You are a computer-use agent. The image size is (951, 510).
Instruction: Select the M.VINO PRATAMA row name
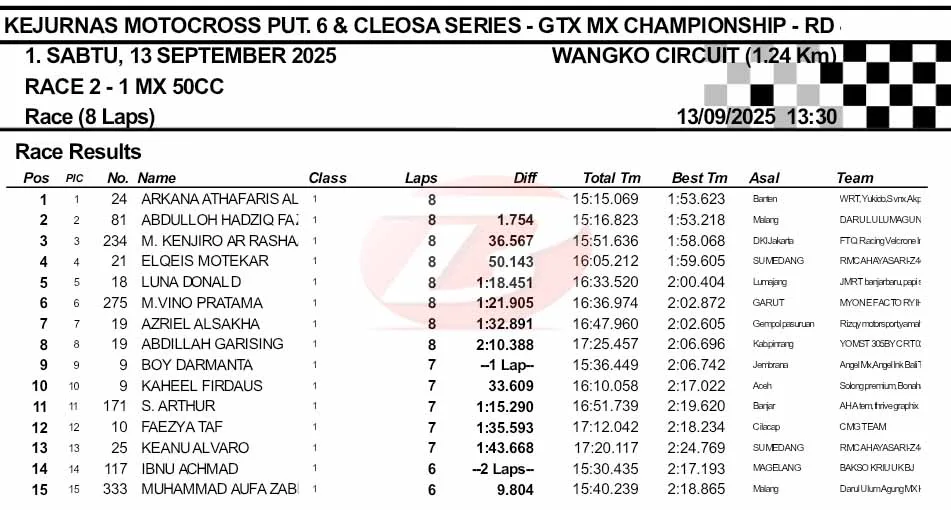tap(202, 303)
